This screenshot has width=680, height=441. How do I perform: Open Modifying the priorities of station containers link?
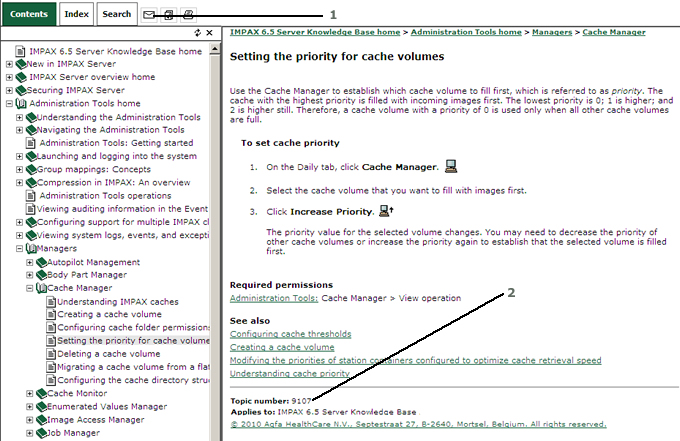click(415, 360)
